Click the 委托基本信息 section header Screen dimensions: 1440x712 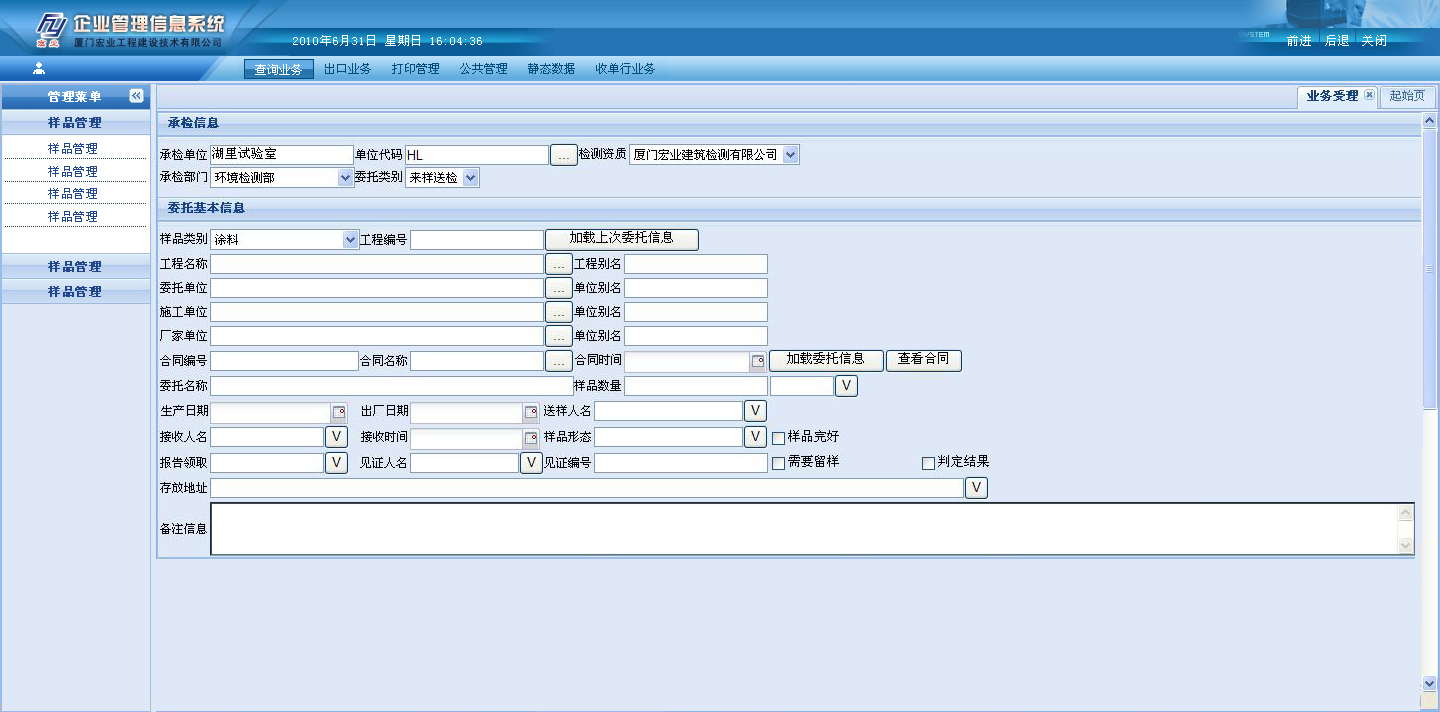[x=788, y=208]
